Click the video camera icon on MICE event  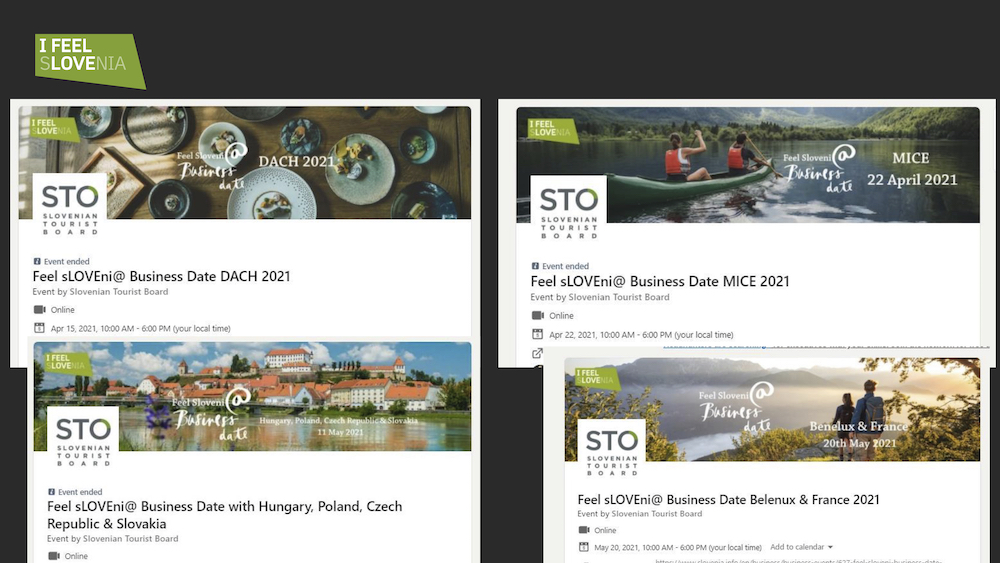coord(538,316)
